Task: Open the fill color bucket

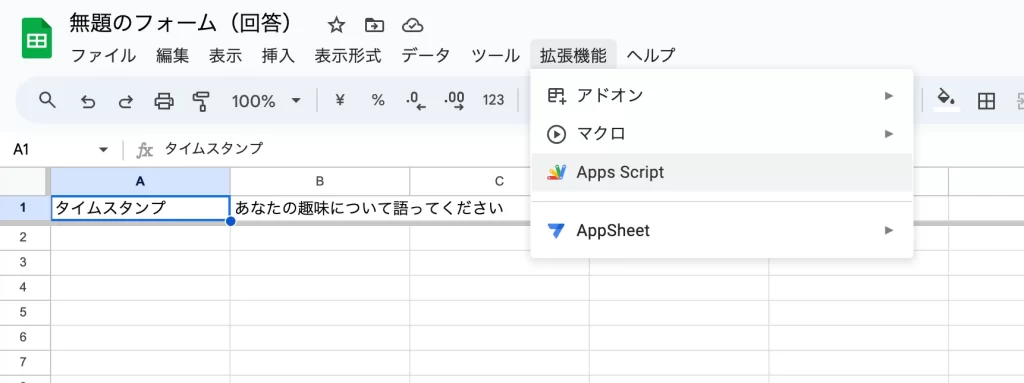Action: pos(946,99)
